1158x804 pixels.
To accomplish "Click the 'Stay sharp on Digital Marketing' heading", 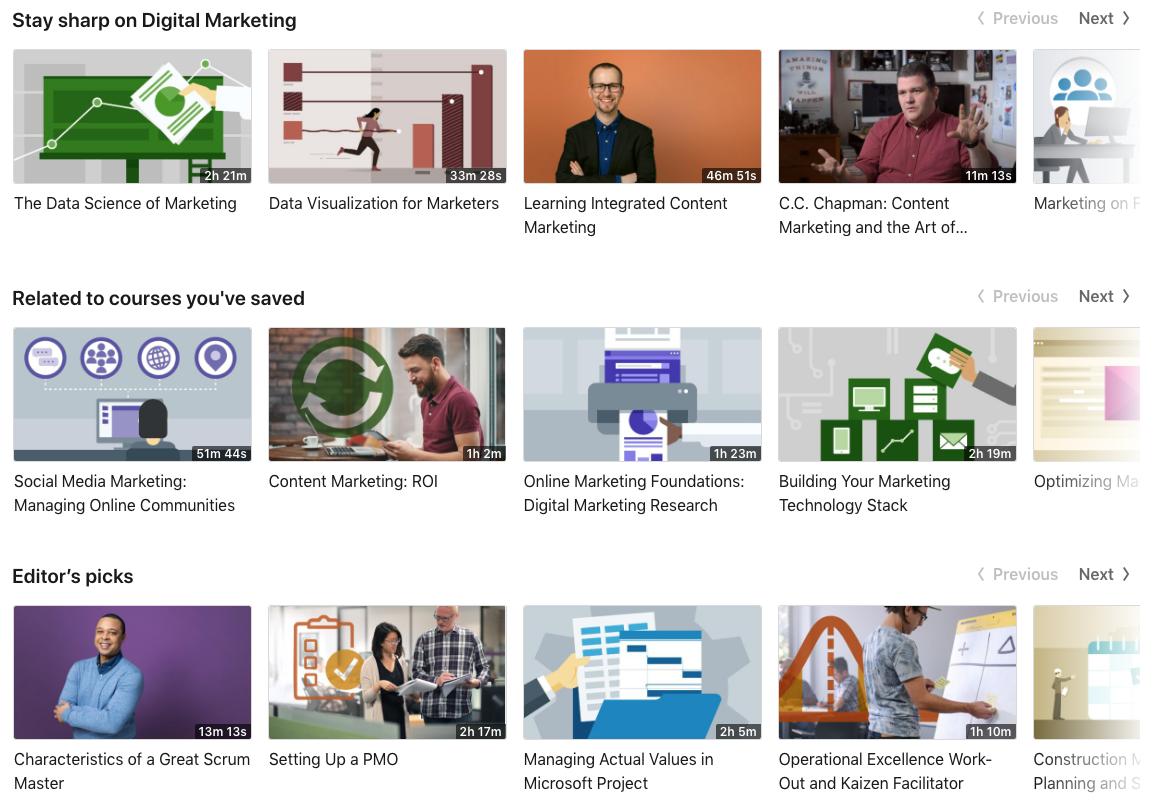I will tap(154, 19).
